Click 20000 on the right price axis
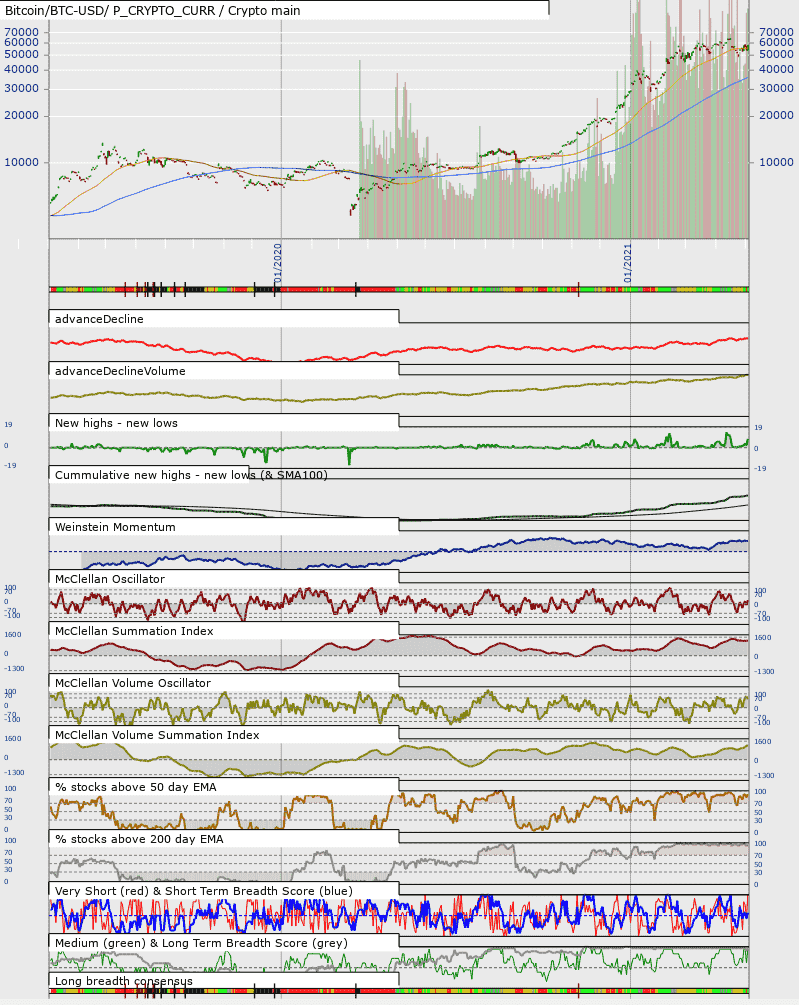799x1005 pixels. pos(777,115)
